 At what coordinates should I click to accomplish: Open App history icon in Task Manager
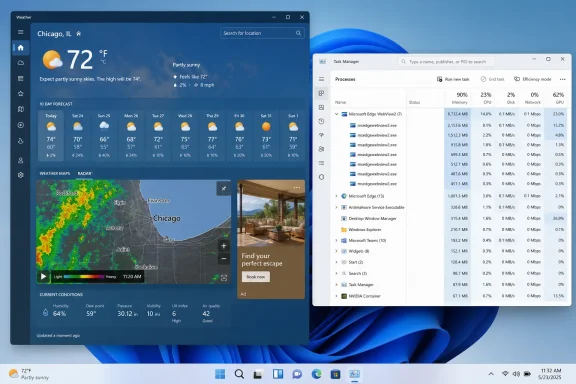[x=321, y=121]
